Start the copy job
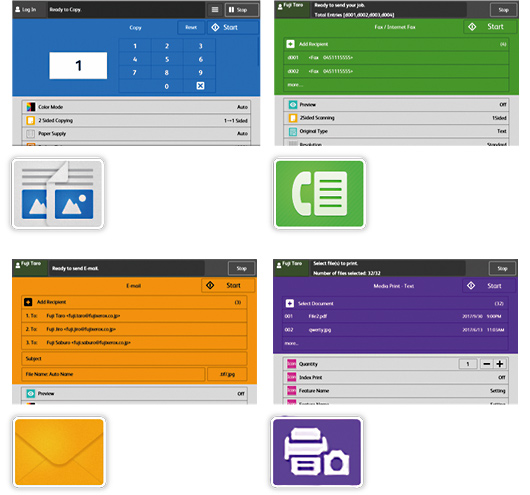 point(233,27)
